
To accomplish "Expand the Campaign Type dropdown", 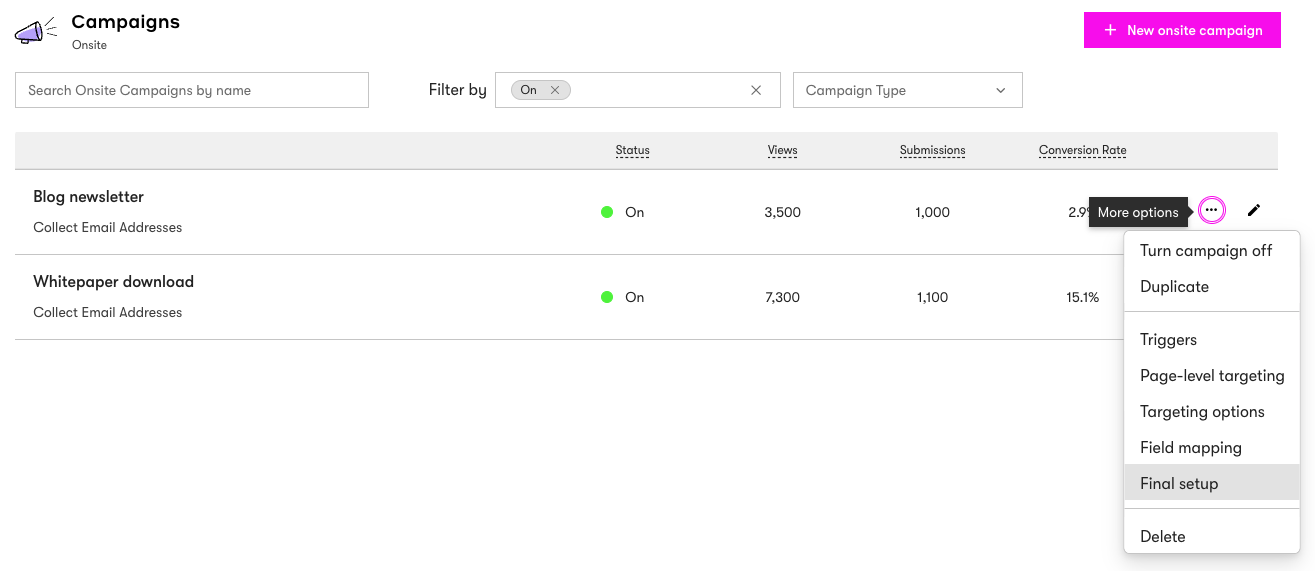I will point(908,90).
